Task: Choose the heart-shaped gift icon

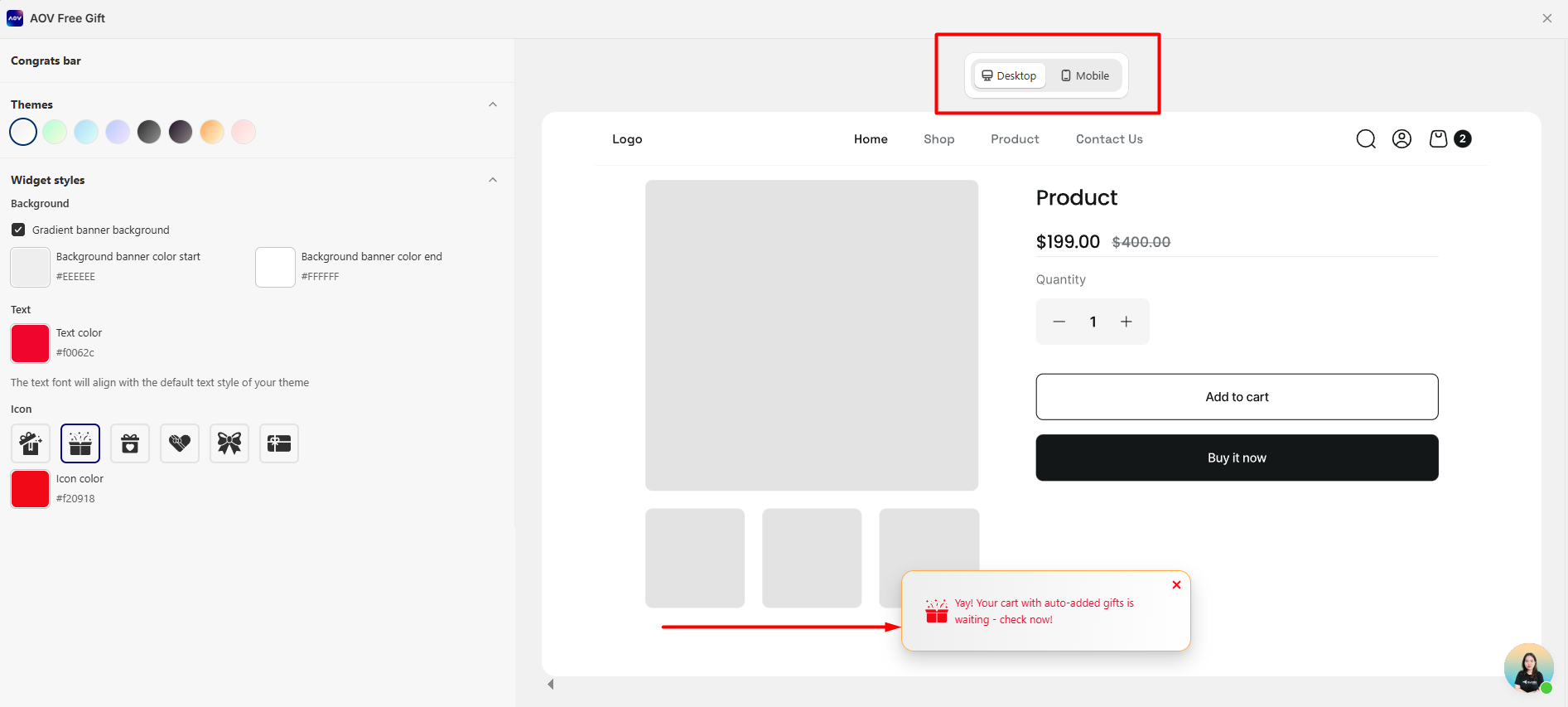Action: click(x=180, y=443)
